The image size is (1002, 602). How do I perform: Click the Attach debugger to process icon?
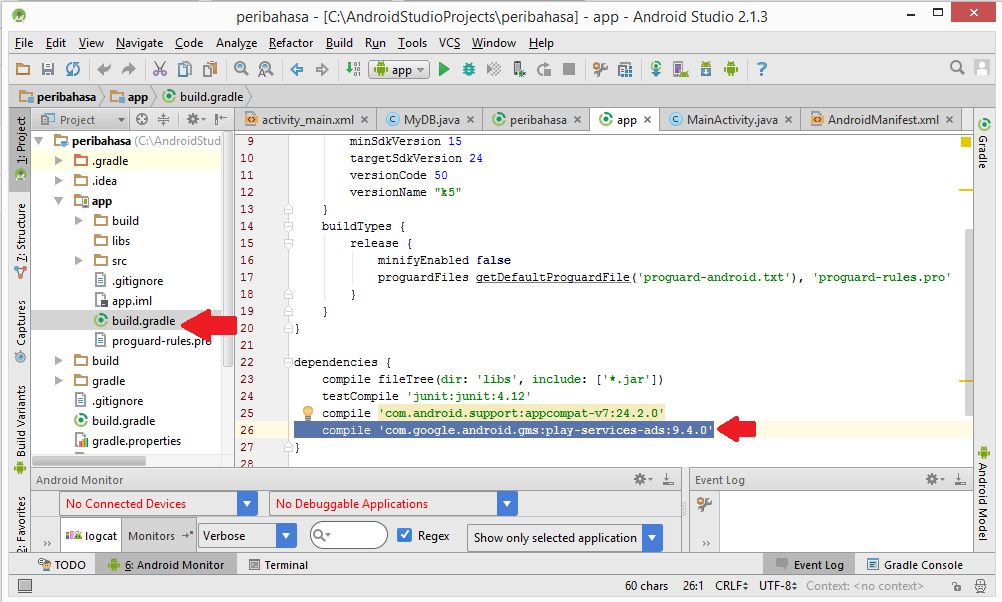click(x=520, y=69)
